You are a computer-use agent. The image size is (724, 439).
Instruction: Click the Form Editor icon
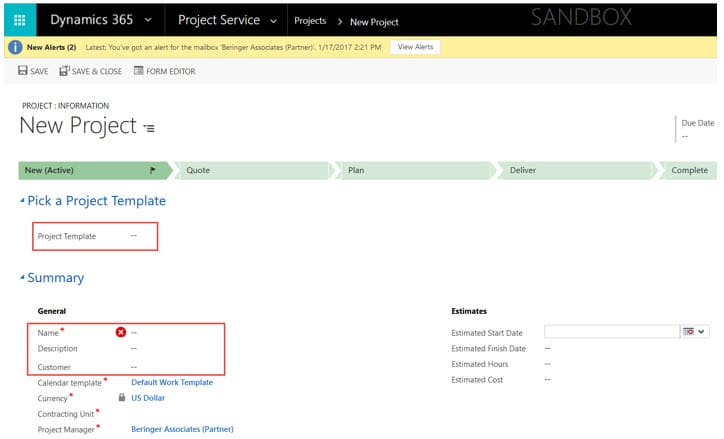point(139,71)
